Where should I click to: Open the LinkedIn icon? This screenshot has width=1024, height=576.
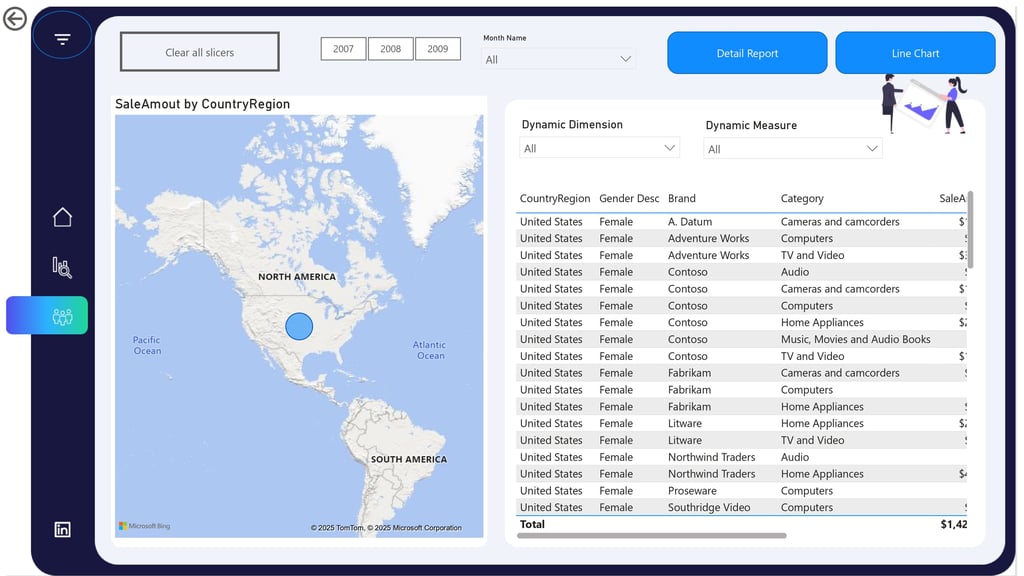click(63, 530)
